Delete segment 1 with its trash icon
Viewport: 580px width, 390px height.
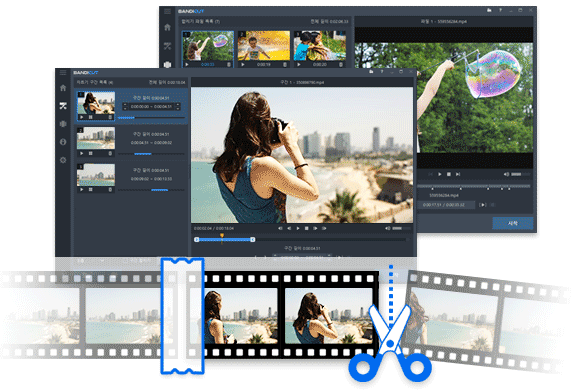coord(110,117)
